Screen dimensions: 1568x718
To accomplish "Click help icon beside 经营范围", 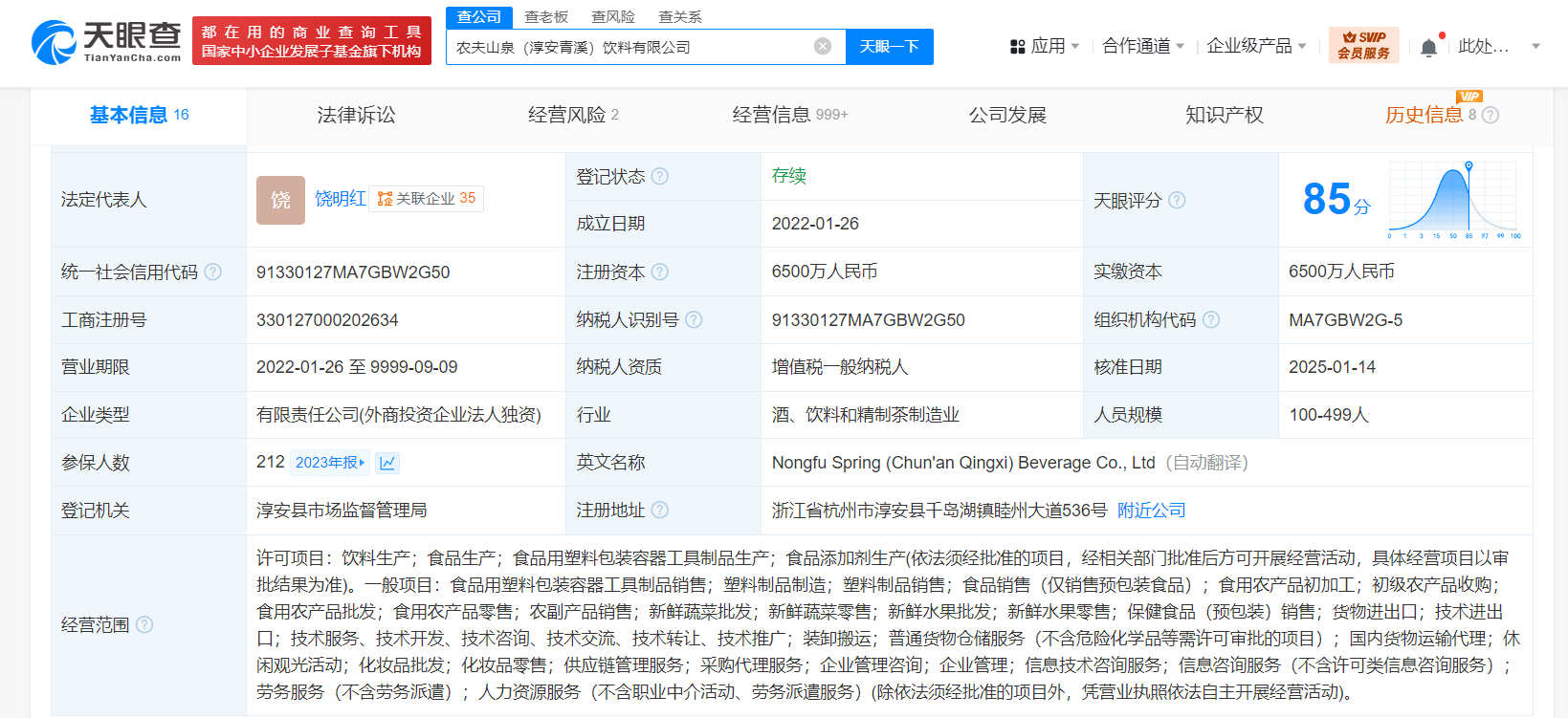I will (144, 624).
